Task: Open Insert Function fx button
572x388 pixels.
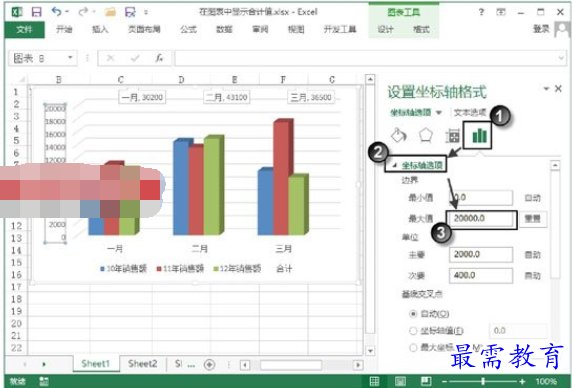Action: [x=159, y=58]
